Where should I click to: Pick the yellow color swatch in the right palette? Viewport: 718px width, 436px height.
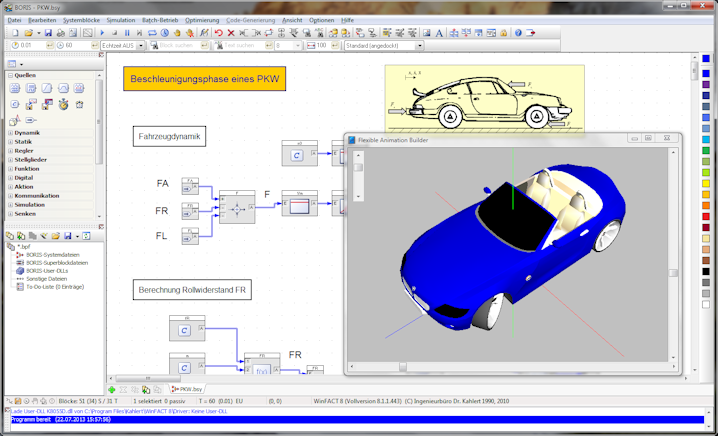click(x=706, y=184)
